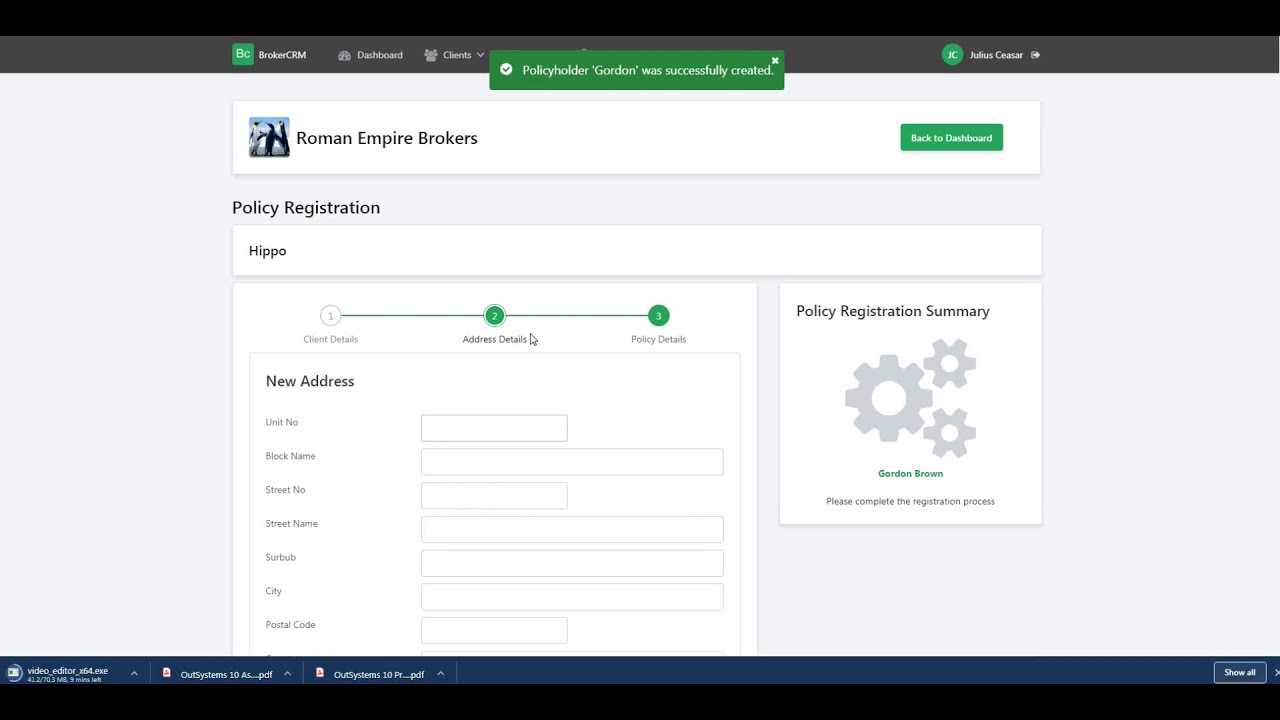Click the Back to Dashboard button
Image resolution: width=1280 pixels, height=720 pixels.
tap(951, 138)
